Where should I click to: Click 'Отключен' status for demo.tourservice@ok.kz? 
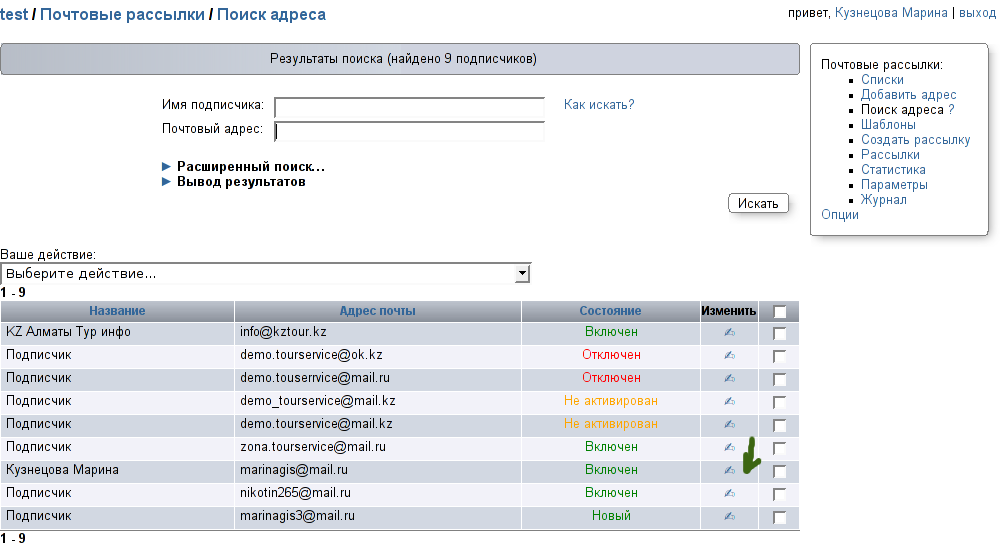[x=611, y=355]
